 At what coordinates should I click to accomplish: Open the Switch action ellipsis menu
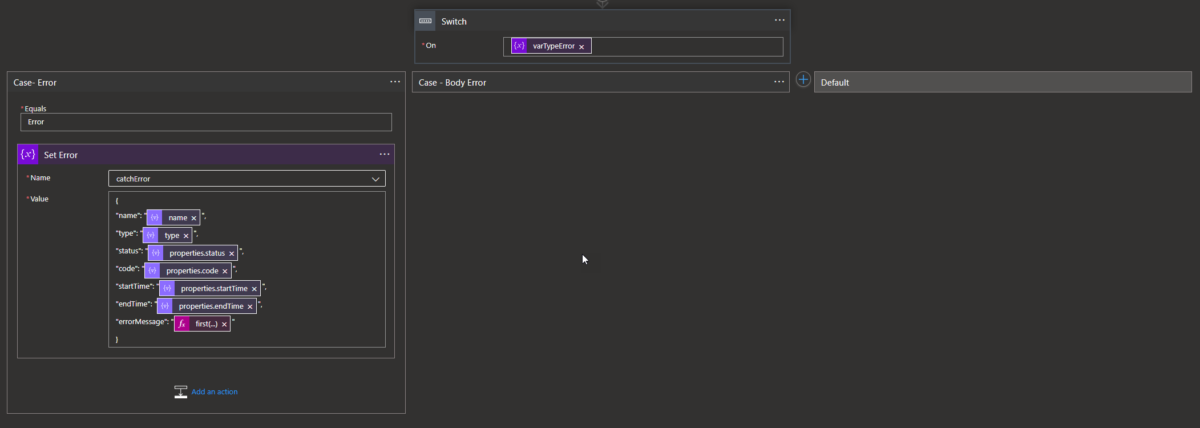click(x=779, y=21)
